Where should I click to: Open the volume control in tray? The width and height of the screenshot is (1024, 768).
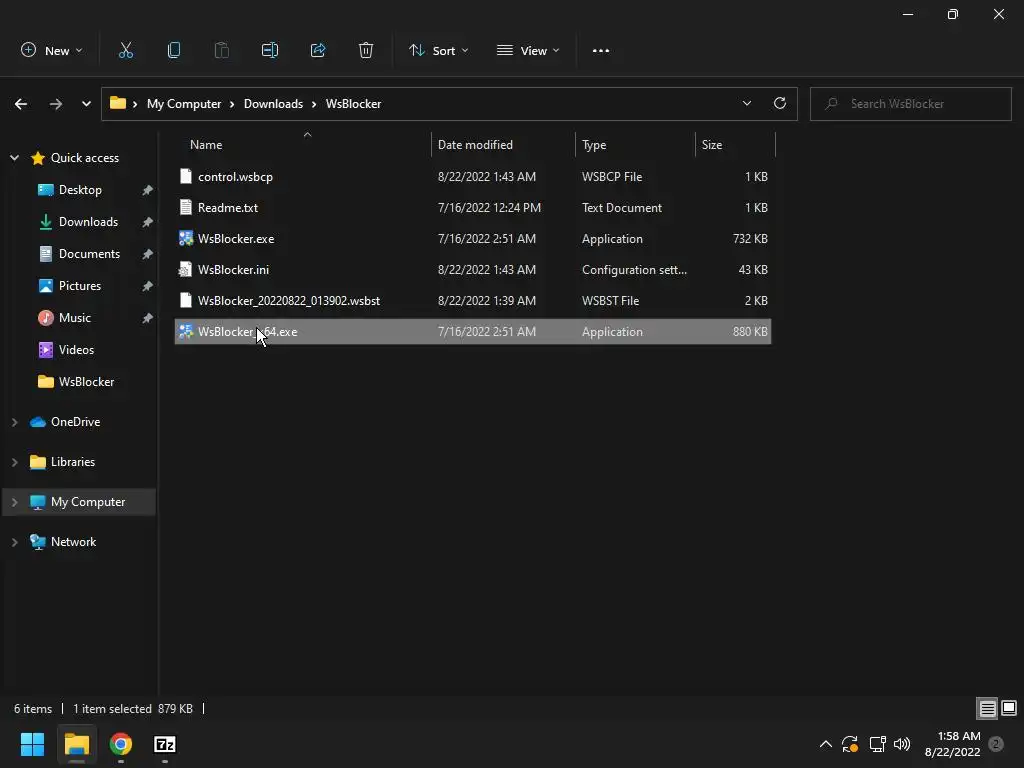point(902,744)
